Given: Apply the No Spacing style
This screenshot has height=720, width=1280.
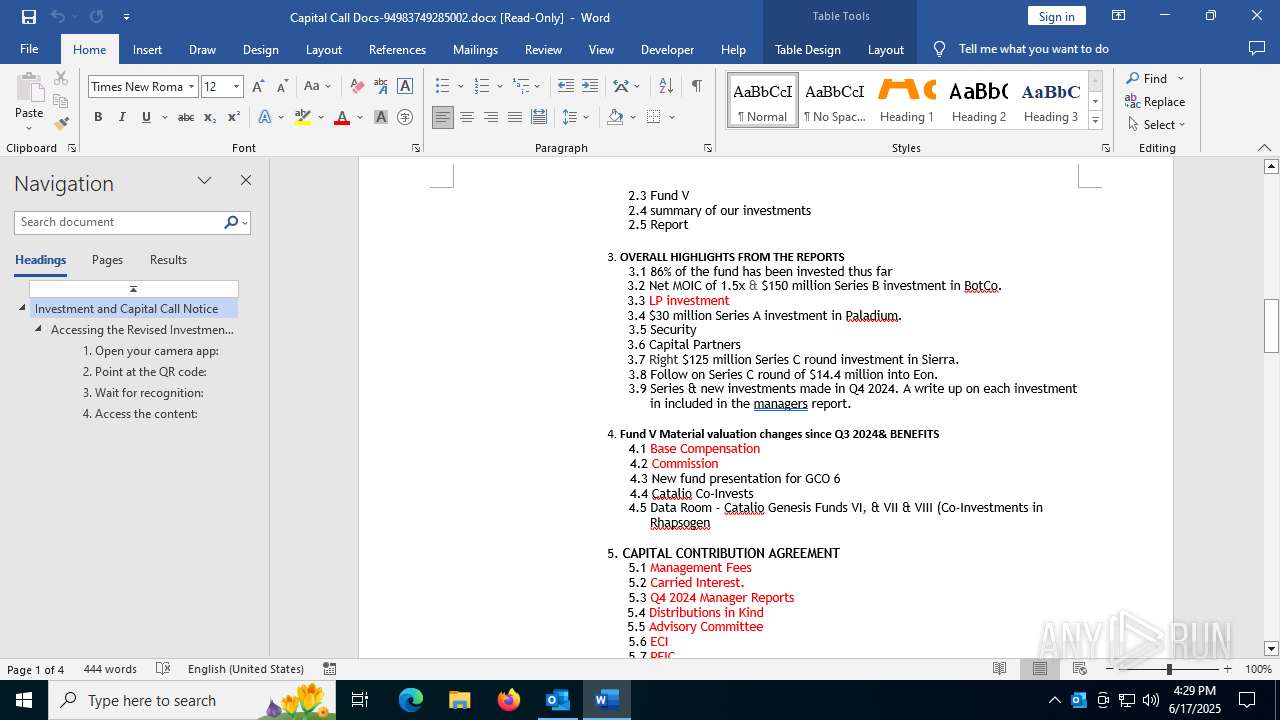Looking at the screenshot, I should (835, 100).
